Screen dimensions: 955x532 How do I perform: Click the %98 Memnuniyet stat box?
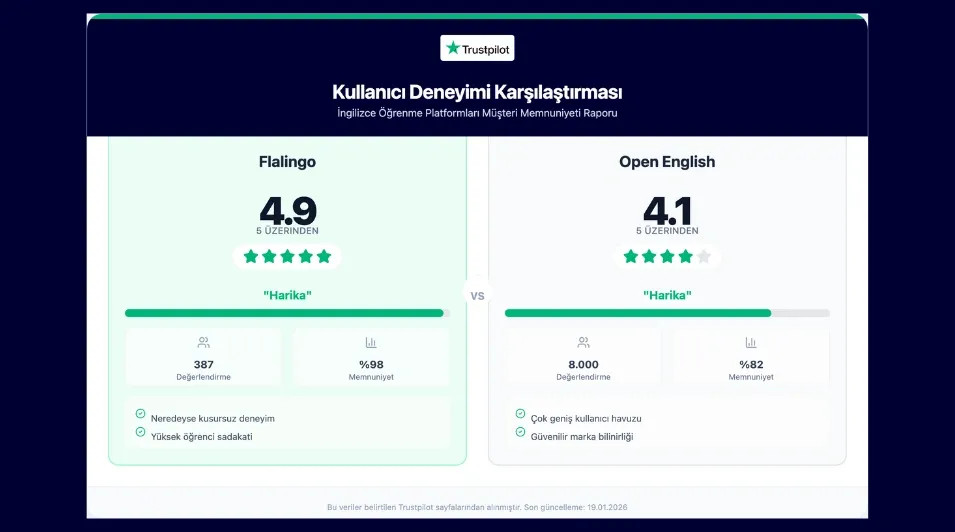tap(371, 357)
